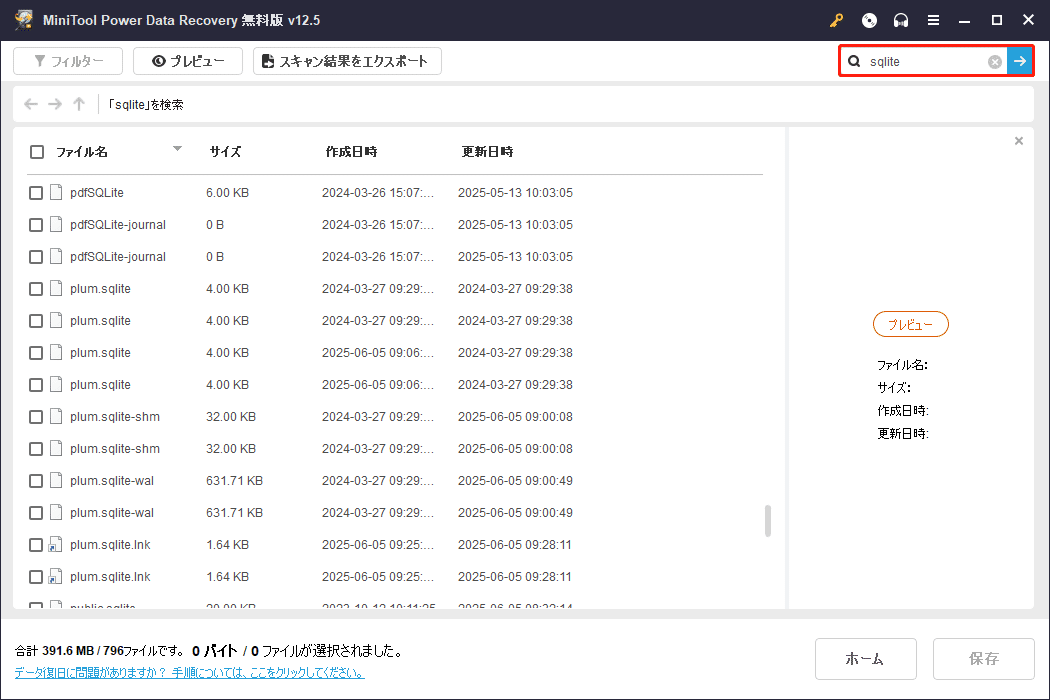Check the plum.sqlite-wal file checkbox
Viewport: 1050px width, 700px height.
pos(36,480)
